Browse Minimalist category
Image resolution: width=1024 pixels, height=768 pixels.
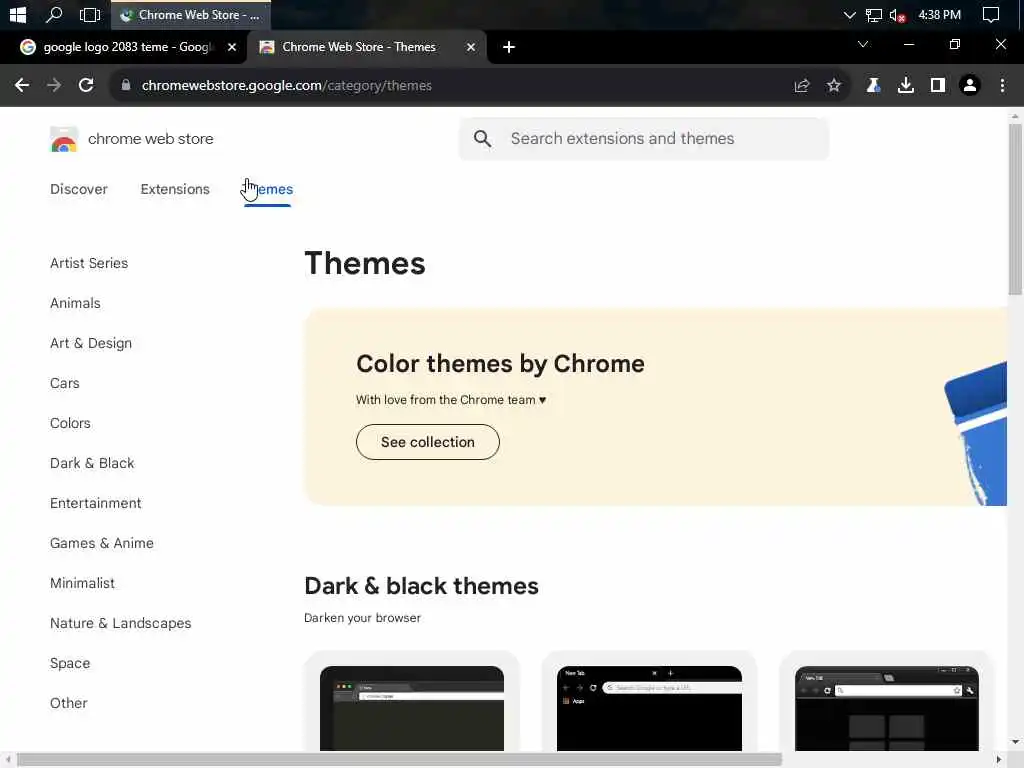click(x=82, y=583)
